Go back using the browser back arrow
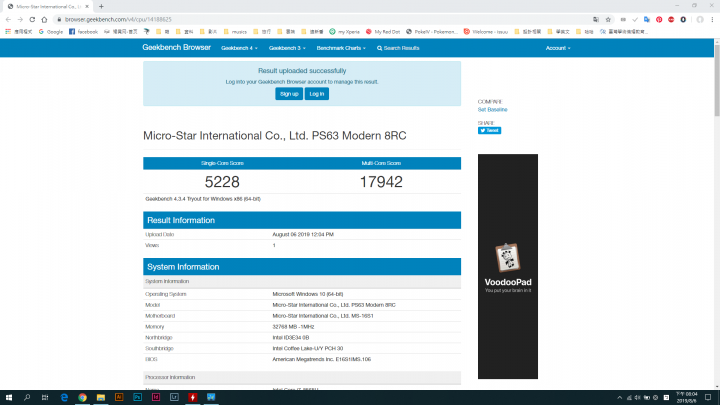The image size is (720, 405). click(x=8, y=19)
